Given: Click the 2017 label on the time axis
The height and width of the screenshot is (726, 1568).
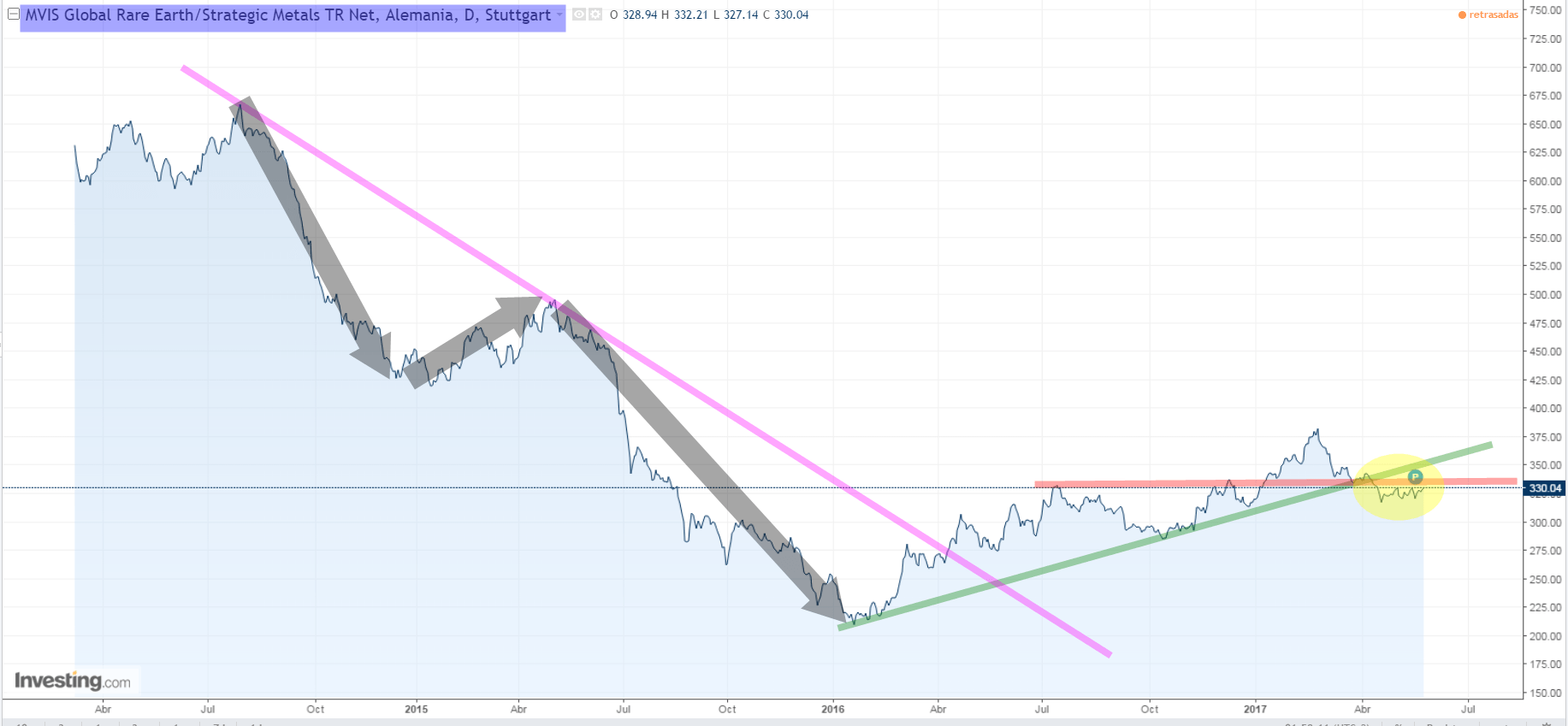Looking at the screenshot, I should pyautogui.click(x=1255, y=709).
